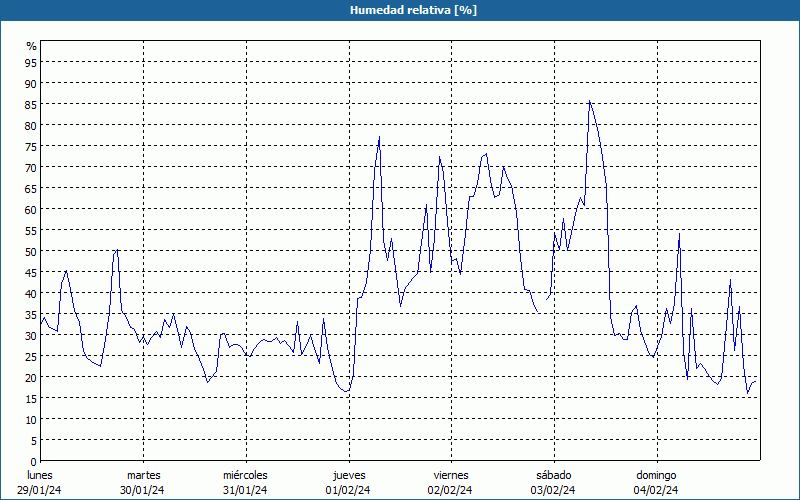The image size is (800, 500).
Task: Click the date 02/02/24
Action: point(450,490)
